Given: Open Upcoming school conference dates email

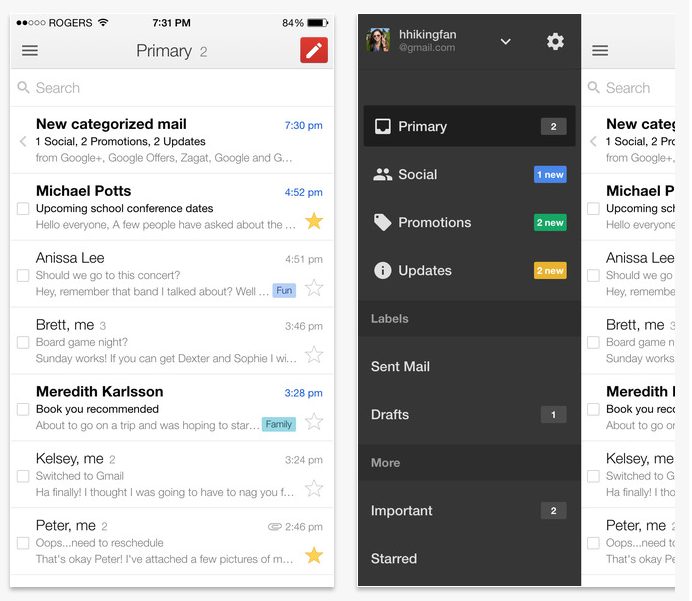Looking at the screenshot, I should [x=172, y=207].
